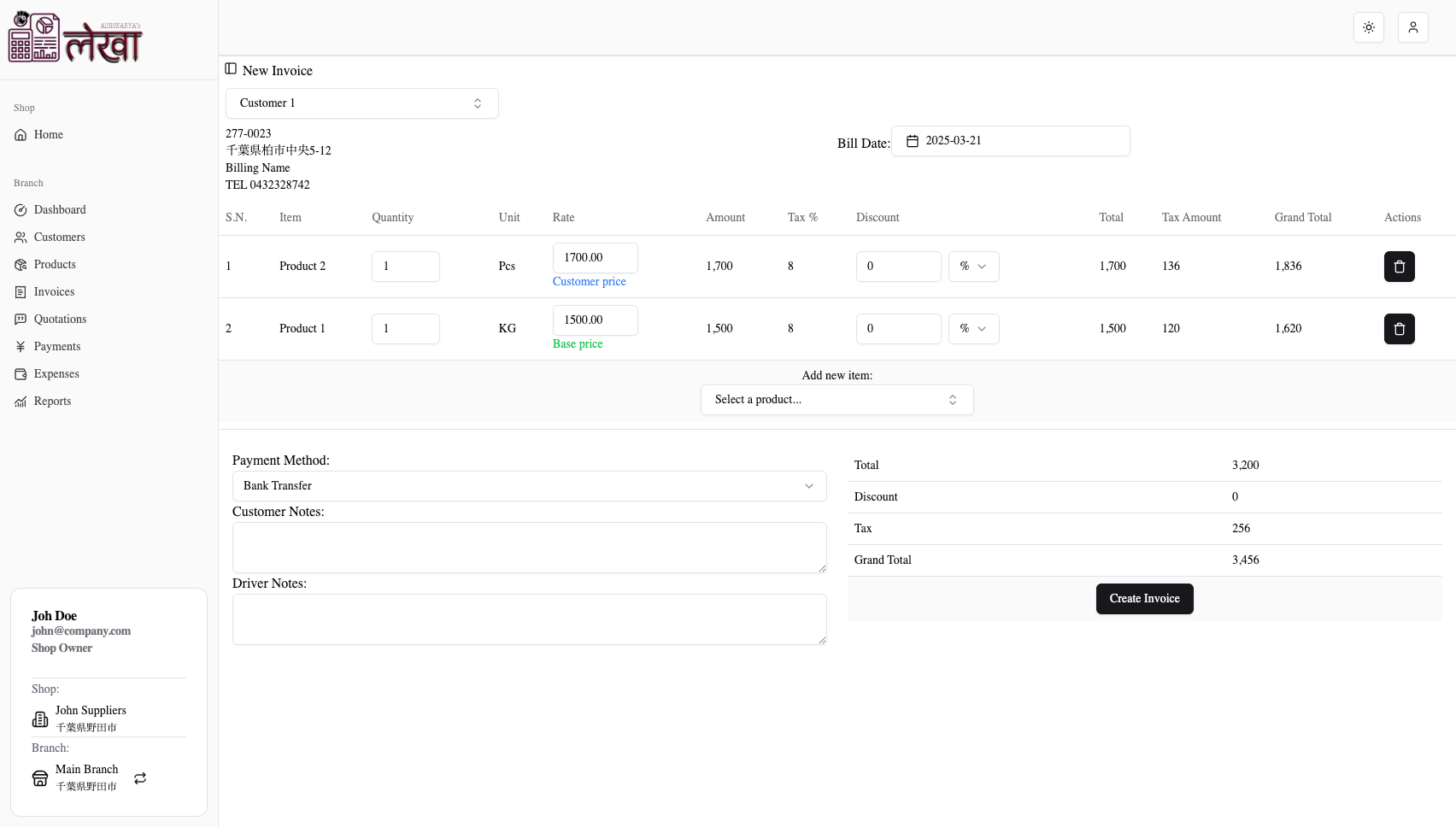
Task: Click the quantity field for Product 1
Action: click(405, 328)
